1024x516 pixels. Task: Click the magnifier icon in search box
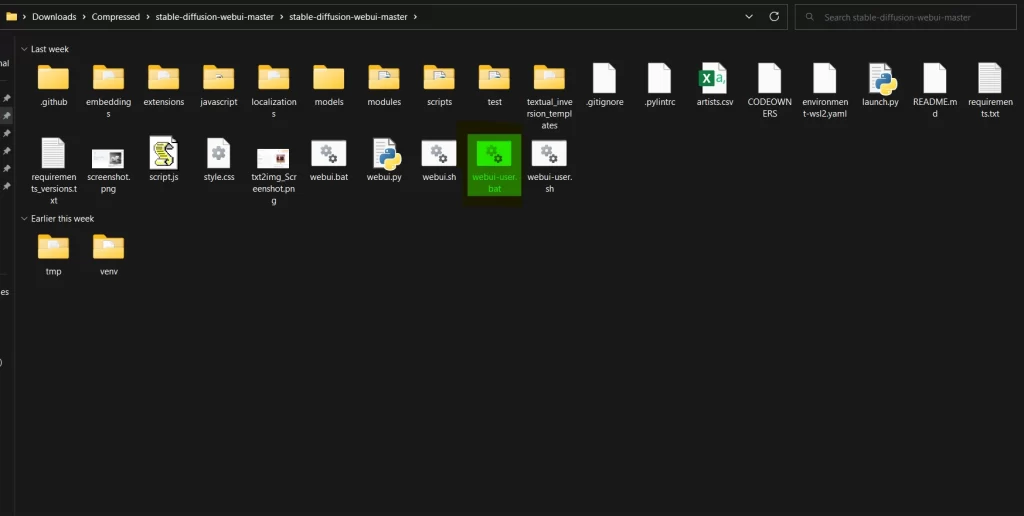tap(810, 17)
